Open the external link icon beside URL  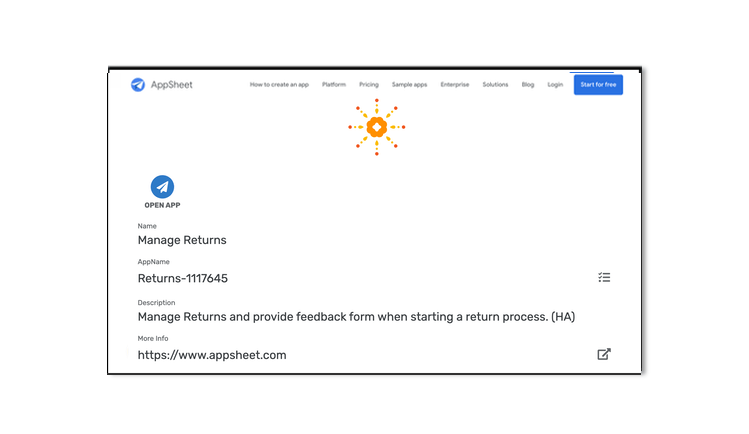click(604, 354)
